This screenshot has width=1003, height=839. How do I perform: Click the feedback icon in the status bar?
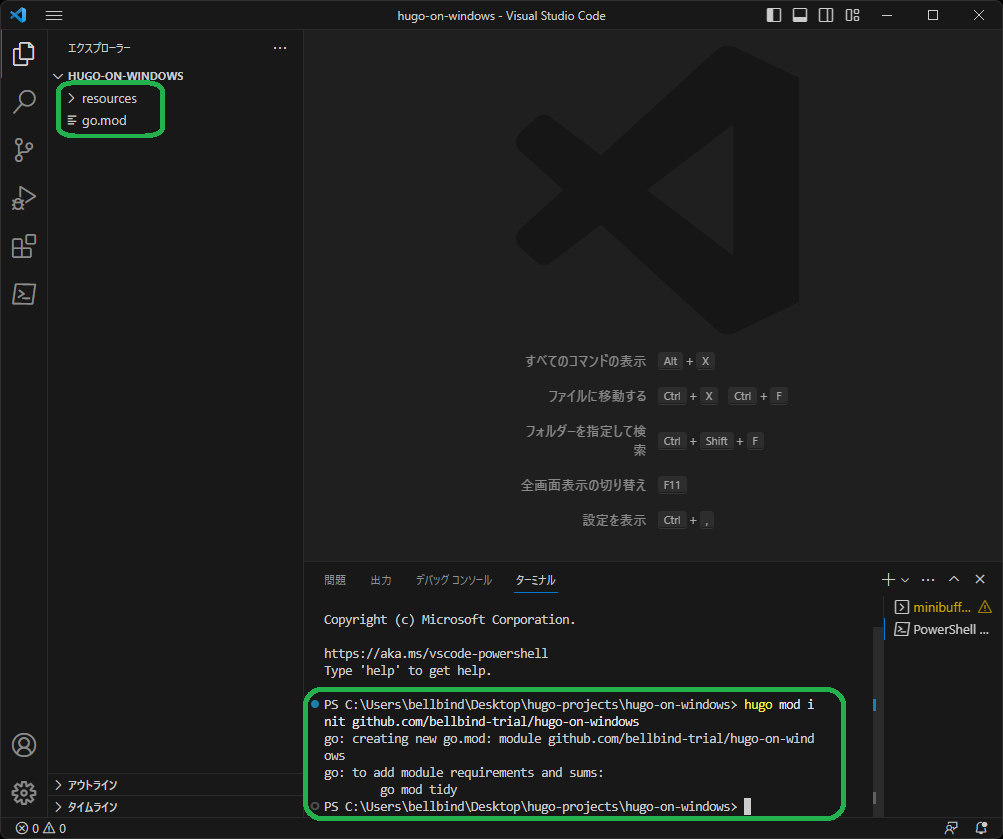coord(951,828)
